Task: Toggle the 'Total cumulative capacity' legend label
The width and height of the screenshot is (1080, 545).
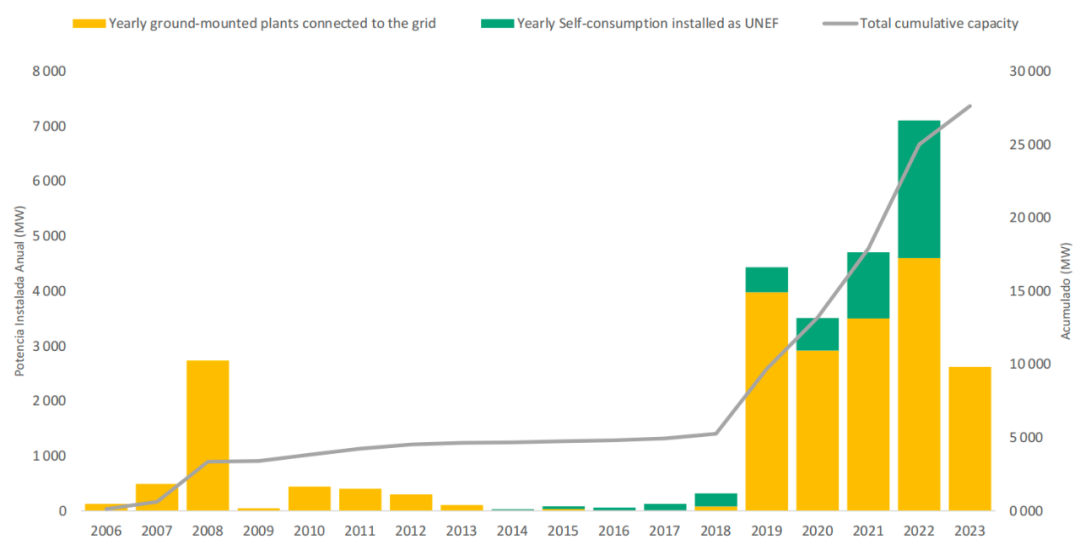Action: (939, 23)
